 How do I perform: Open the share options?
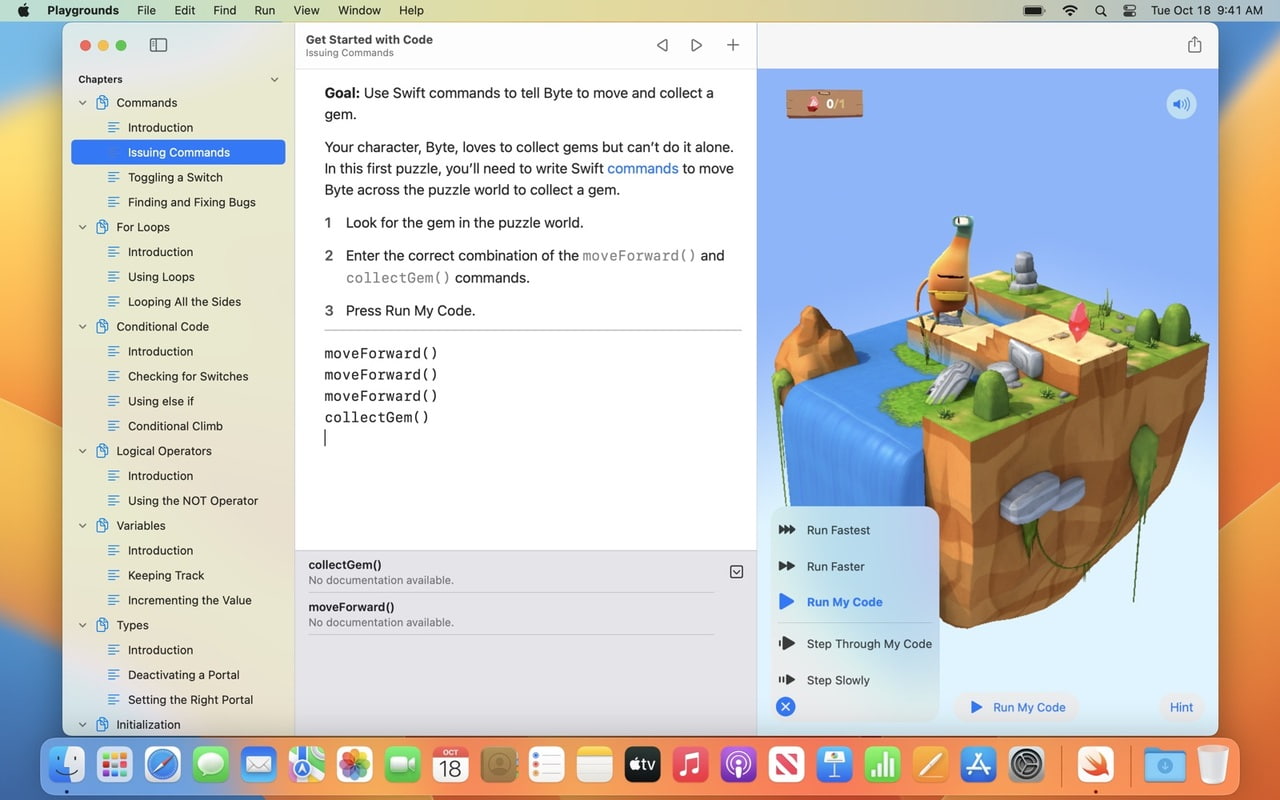coord(1194,44)
